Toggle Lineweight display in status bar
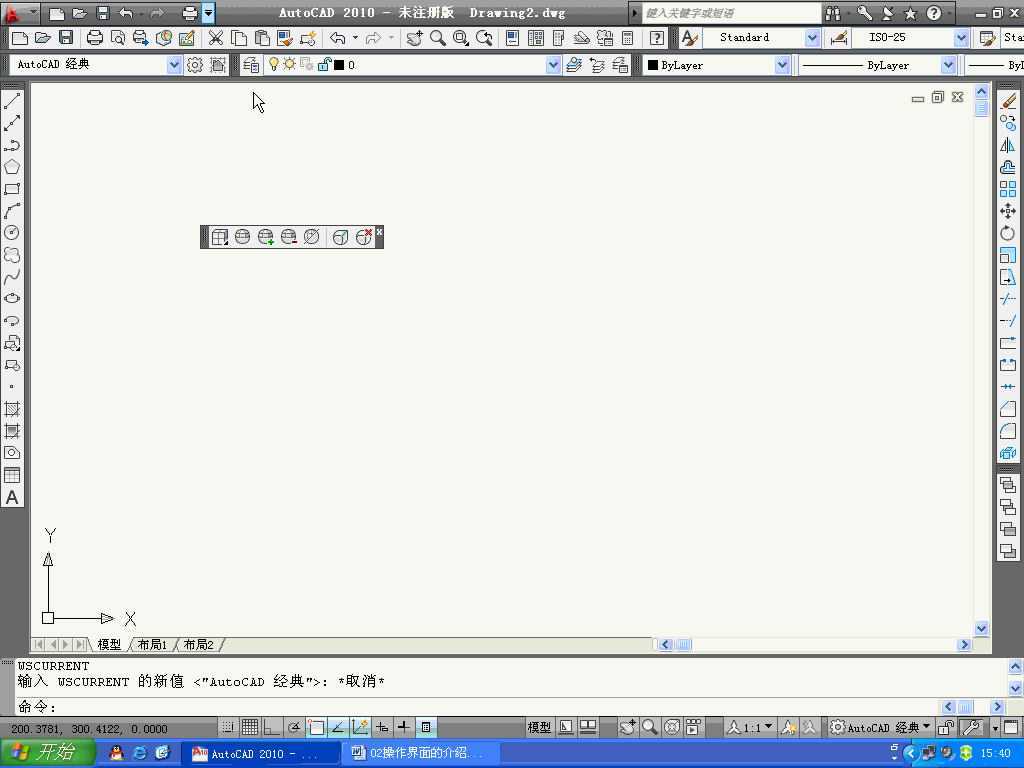This screenshot has height=768, width=1024. [x=404, y=727]
